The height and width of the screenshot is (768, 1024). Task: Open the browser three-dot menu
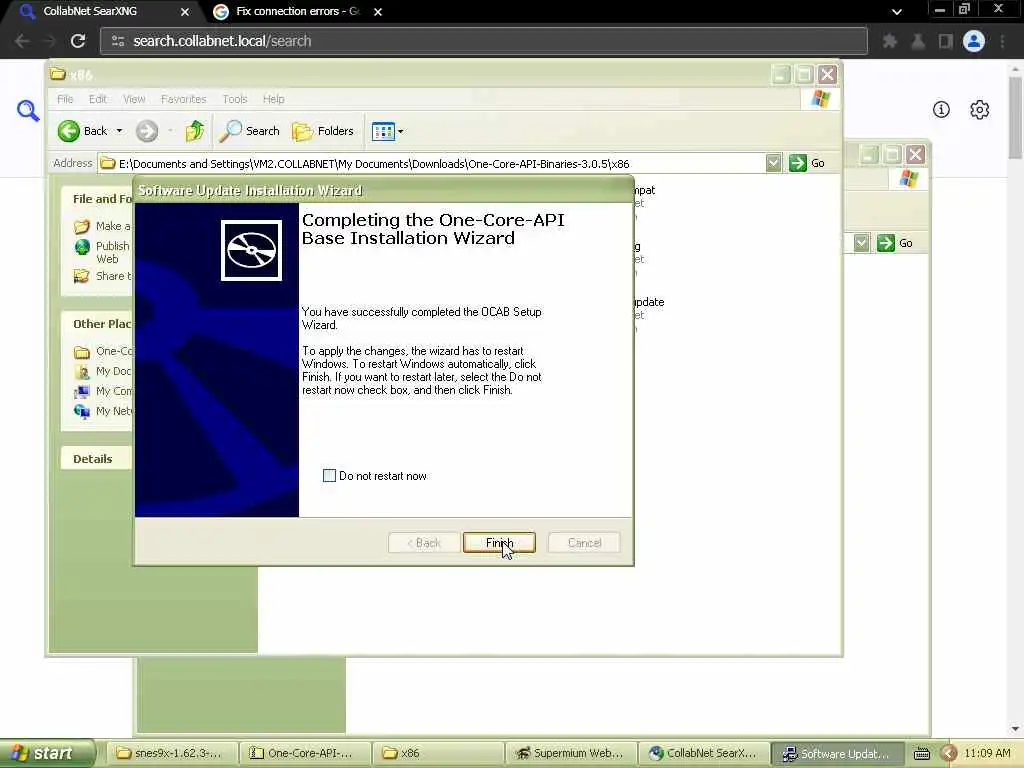(1002, 41)
